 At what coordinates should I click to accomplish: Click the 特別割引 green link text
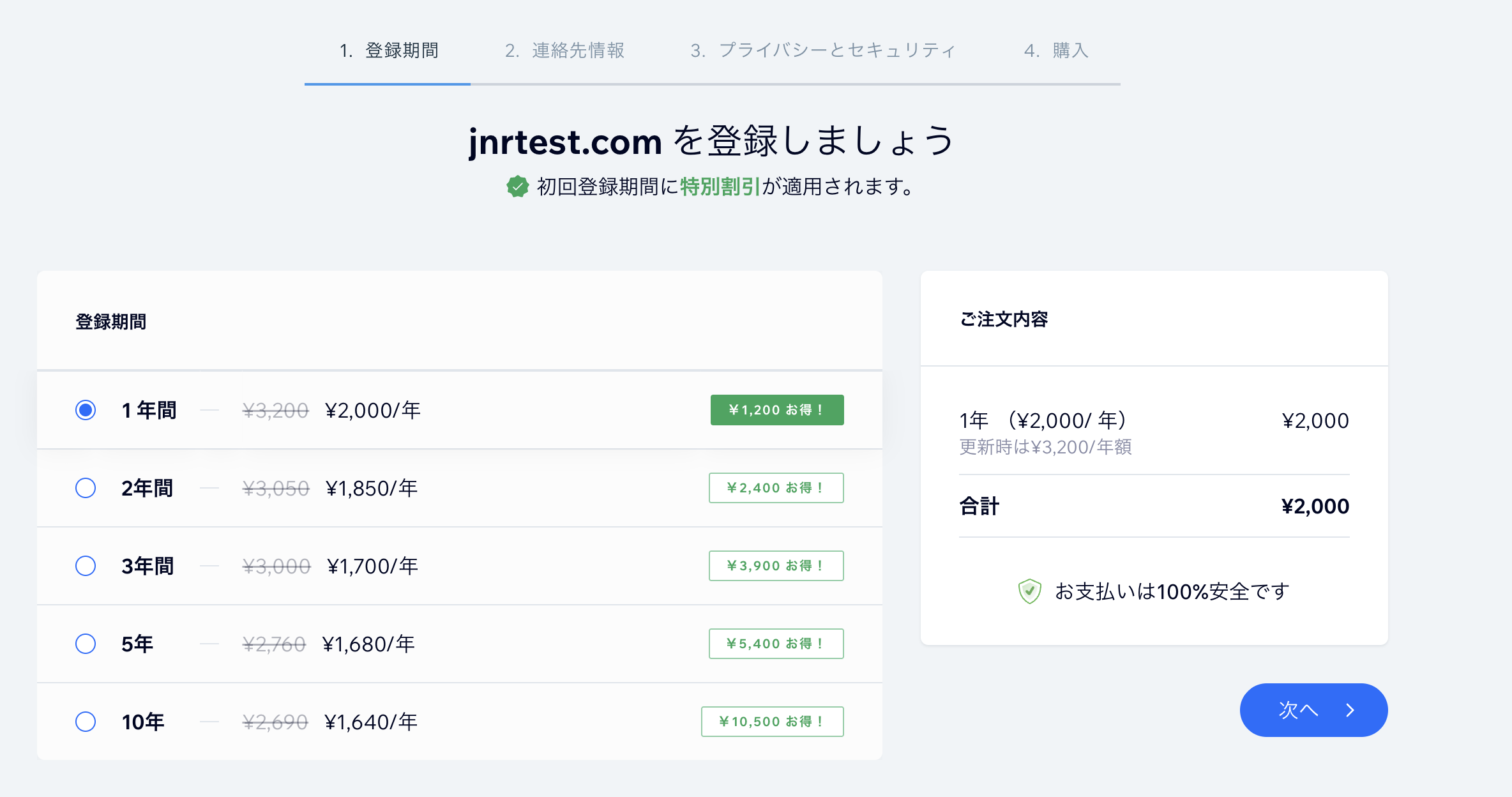click(720, 186)
